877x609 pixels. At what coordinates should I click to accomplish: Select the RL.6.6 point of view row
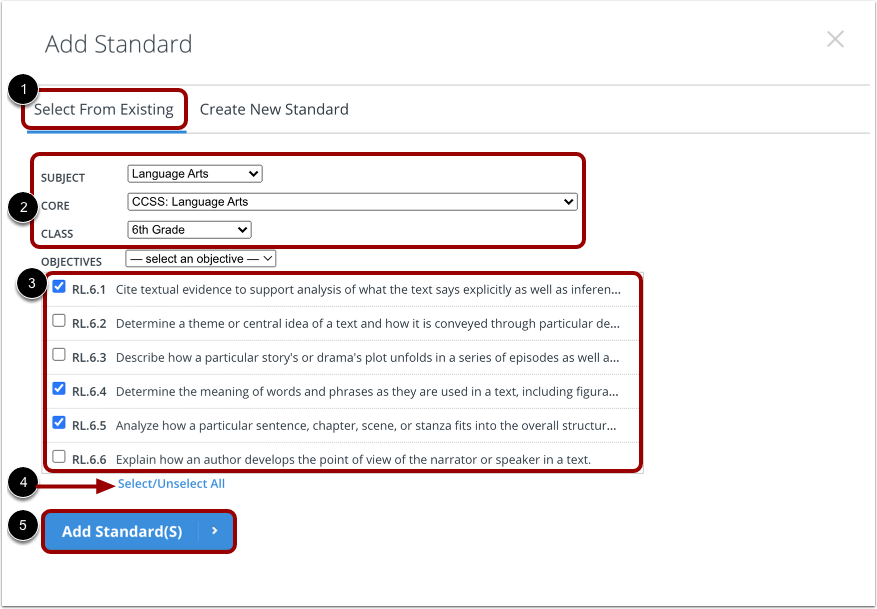pyautogui.click(x=350, y=456)
